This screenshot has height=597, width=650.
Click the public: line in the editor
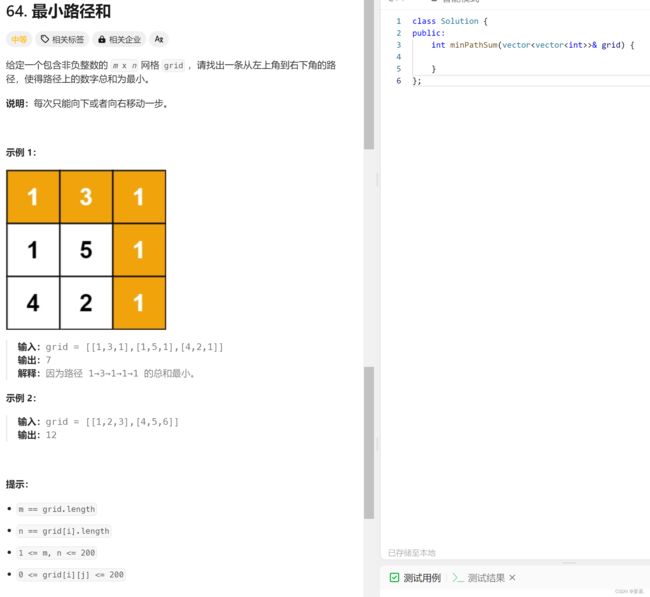click(428, 33)
